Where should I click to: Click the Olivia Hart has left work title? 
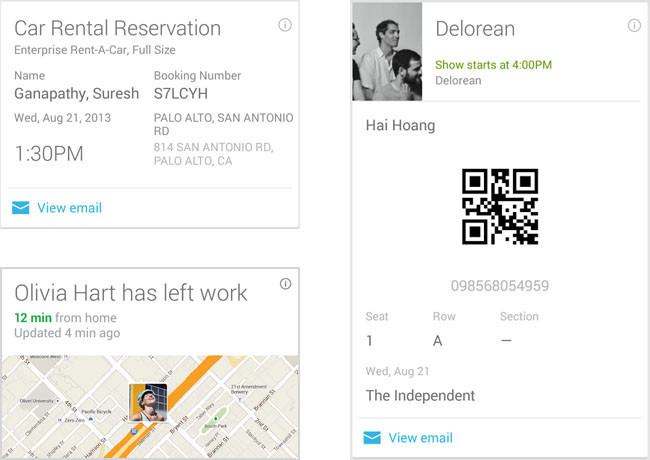131,293
